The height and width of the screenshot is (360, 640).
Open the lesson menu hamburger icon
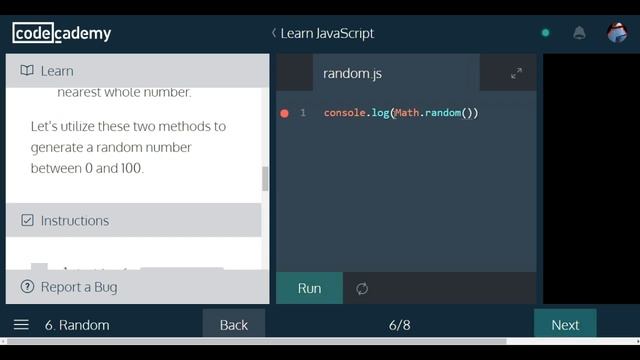pyautogui.click(x=21, y=325)
